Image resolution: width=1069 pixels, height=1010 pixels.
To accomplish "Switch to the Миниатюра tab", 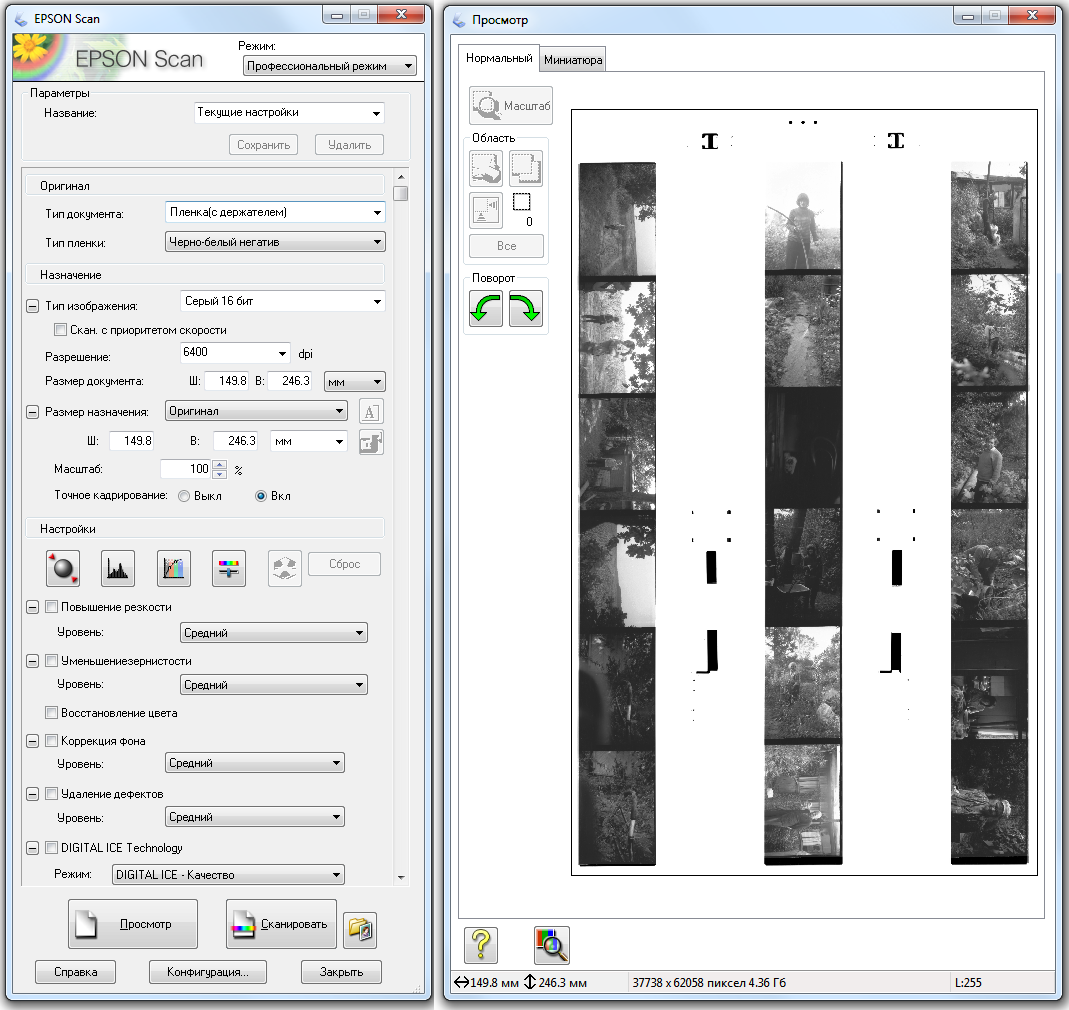I will pos(573,60).
